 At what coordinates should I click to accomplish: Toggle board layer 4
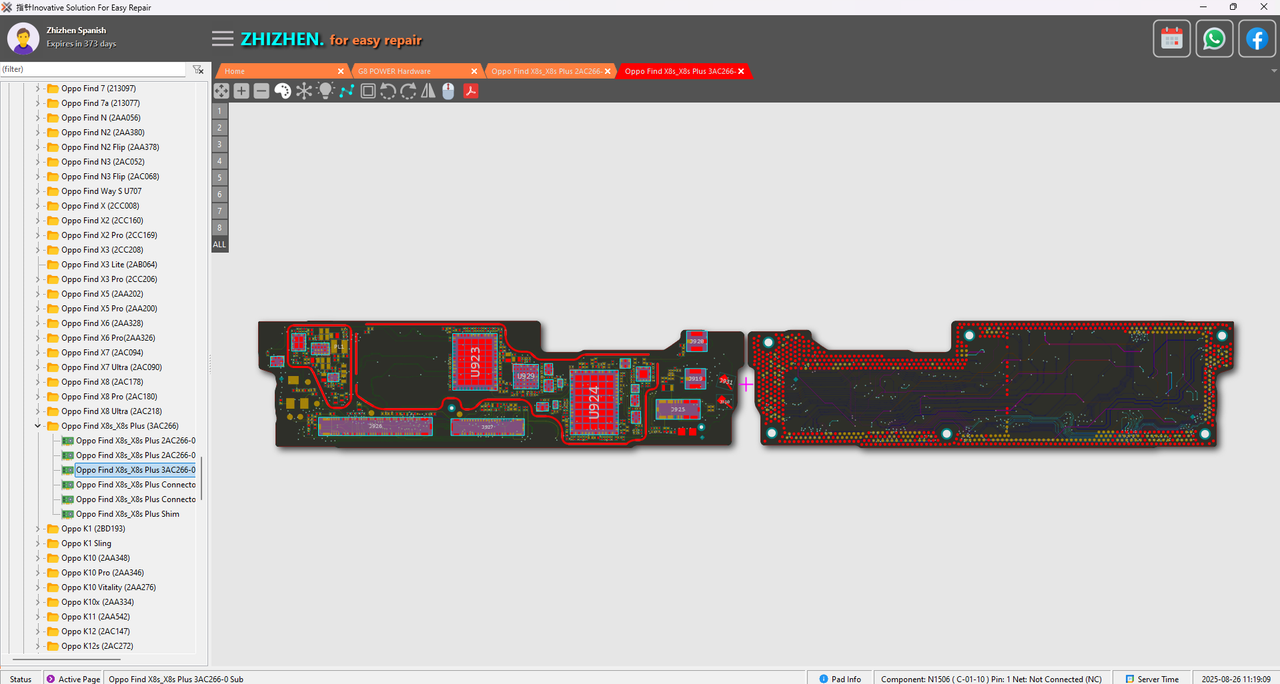click(x=220, y=161)
